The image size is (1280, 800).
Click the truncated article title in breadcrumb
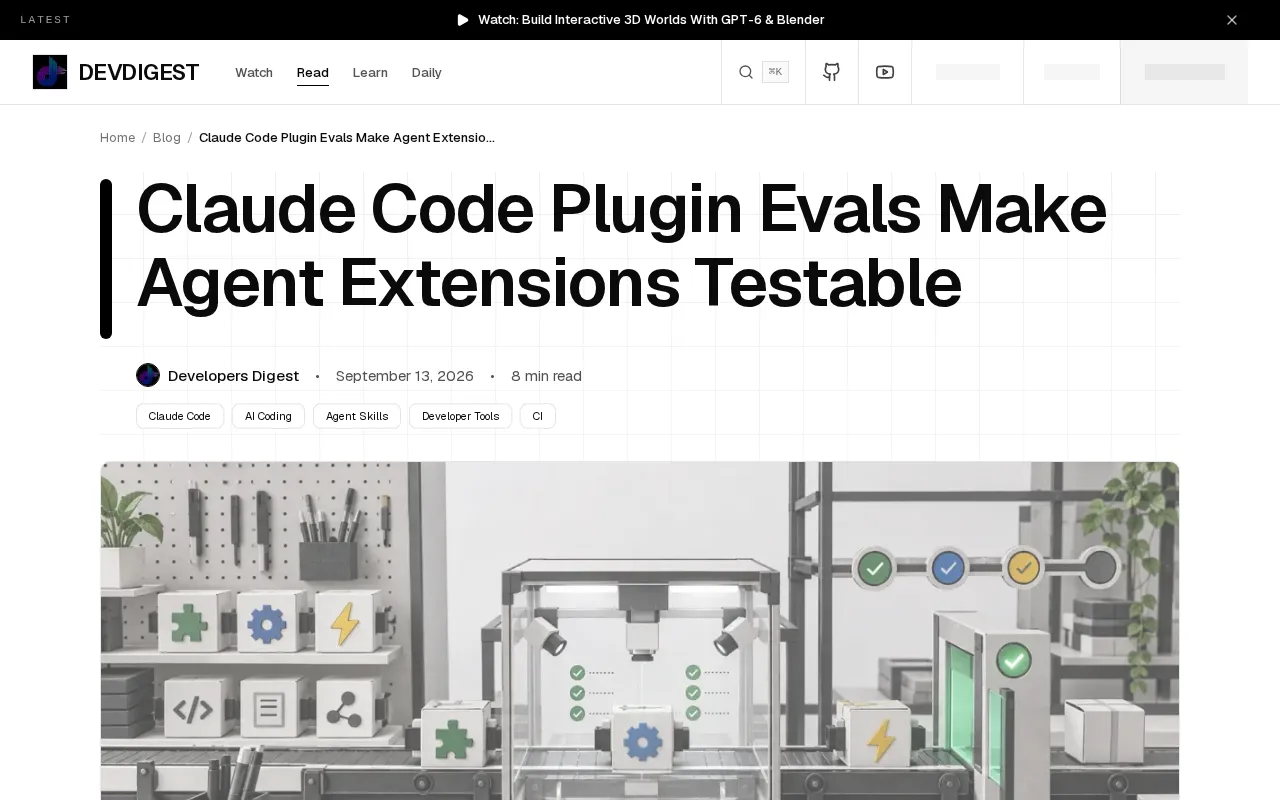[347, 138]
